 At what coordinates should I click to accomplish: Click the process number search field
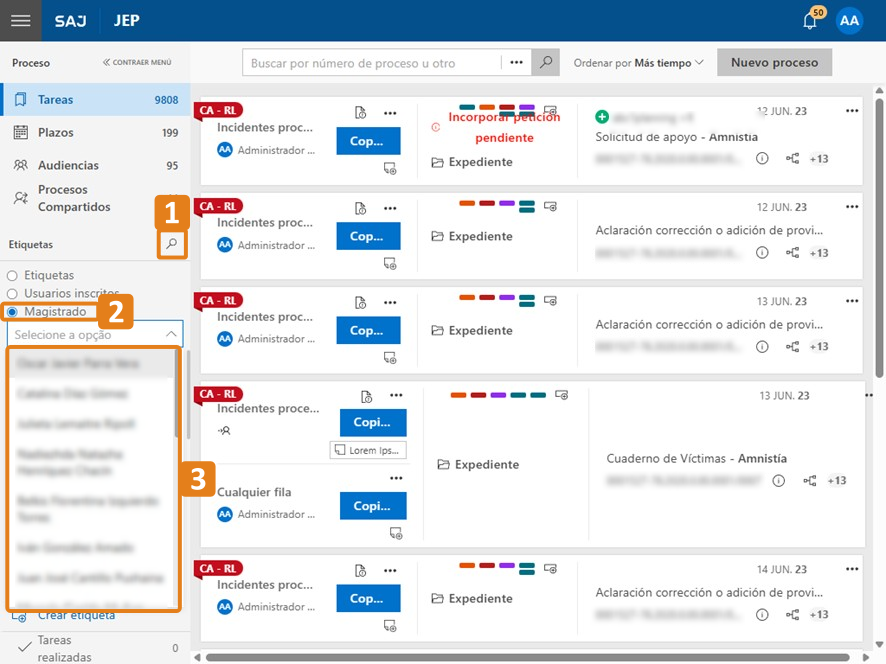[370, 63]
